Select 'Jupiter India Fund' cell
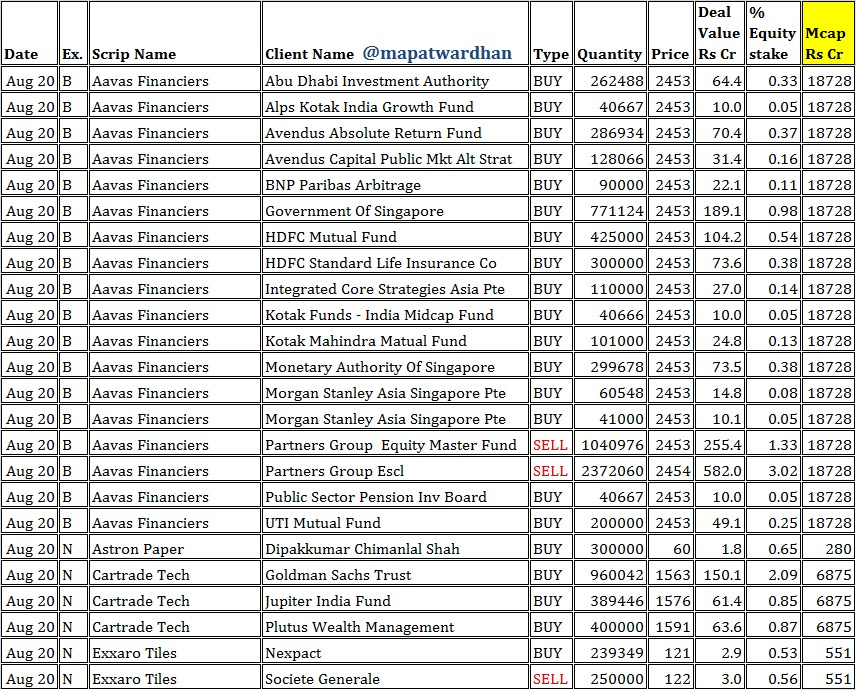The image size is (856, 690). click(395, 601)
